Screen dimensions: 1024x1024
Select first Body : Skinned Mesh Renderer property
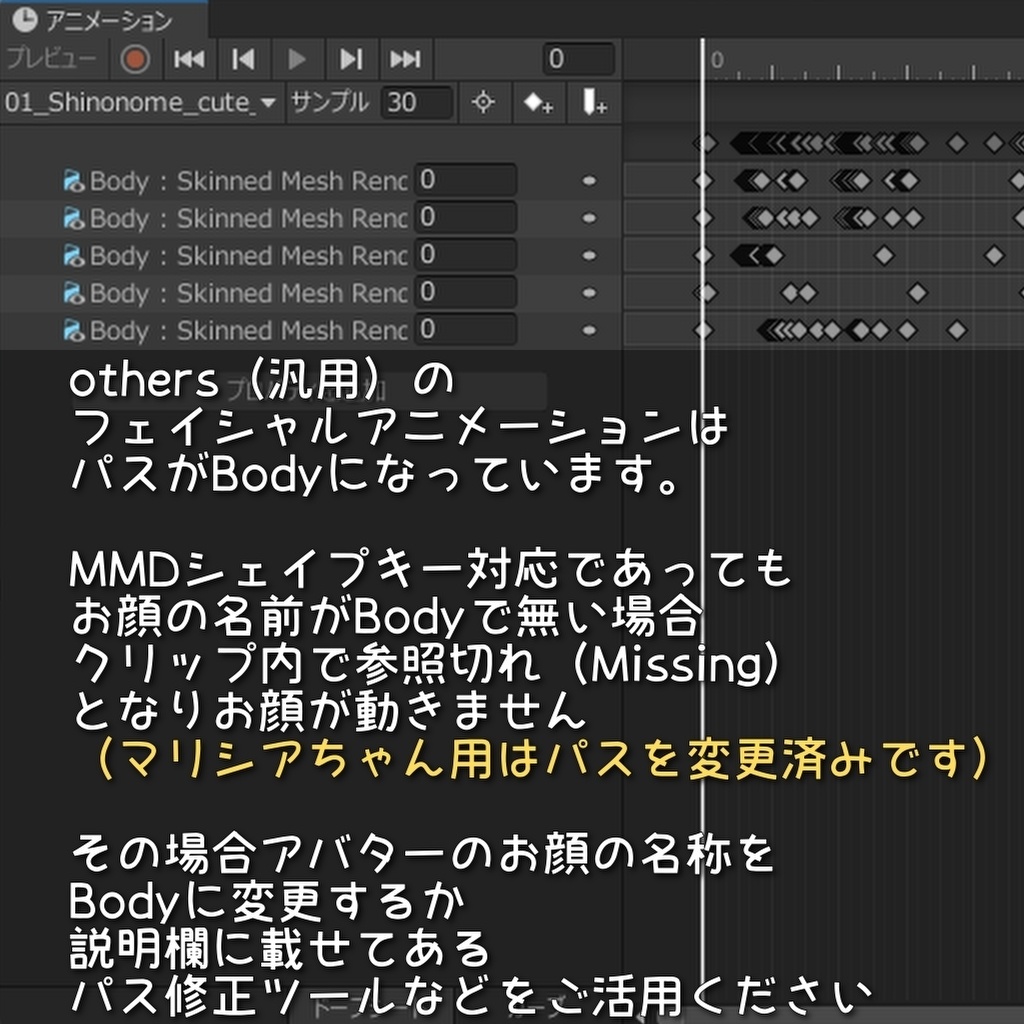click(x=248, y=181)
